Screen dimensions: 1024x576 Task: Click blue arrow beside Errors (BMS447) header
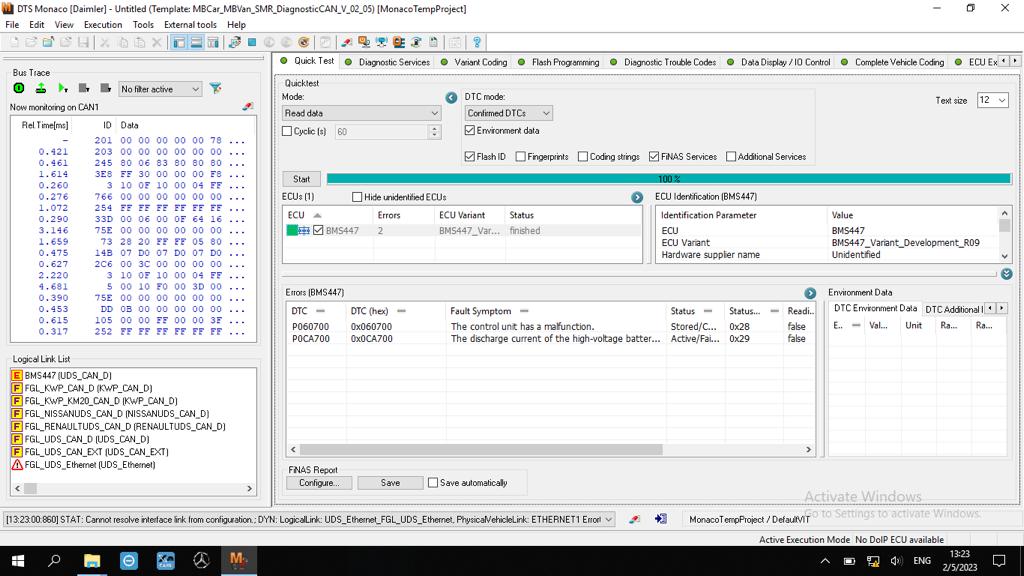810,293
